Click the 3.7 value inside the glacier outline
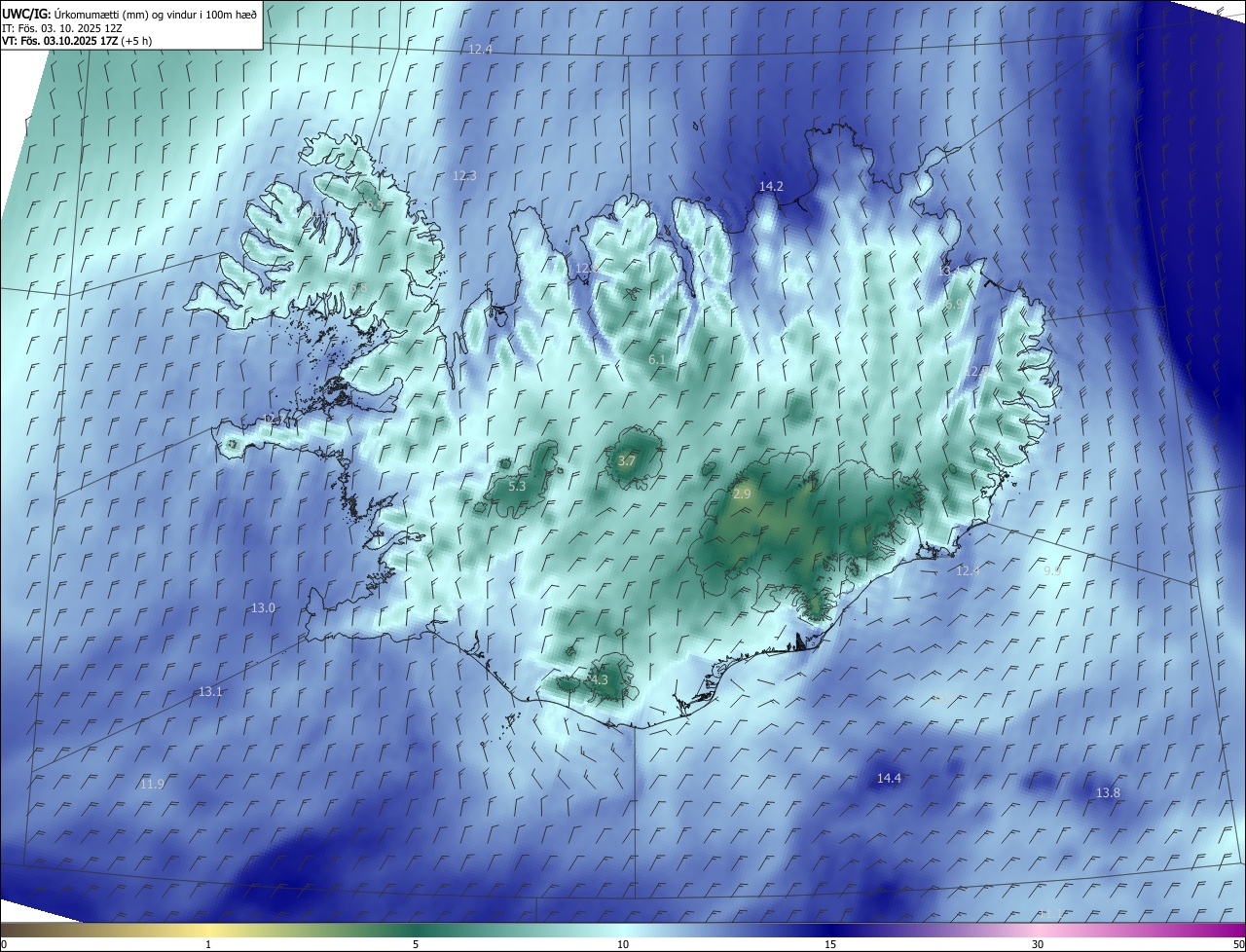The width and height of the screenshot is (1246, 952). 627,461
